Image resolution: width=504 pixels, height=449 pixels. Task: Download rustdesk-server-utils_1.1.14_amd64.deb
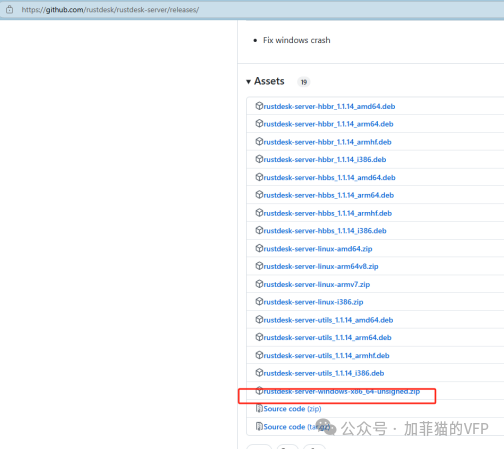[328, 320]
